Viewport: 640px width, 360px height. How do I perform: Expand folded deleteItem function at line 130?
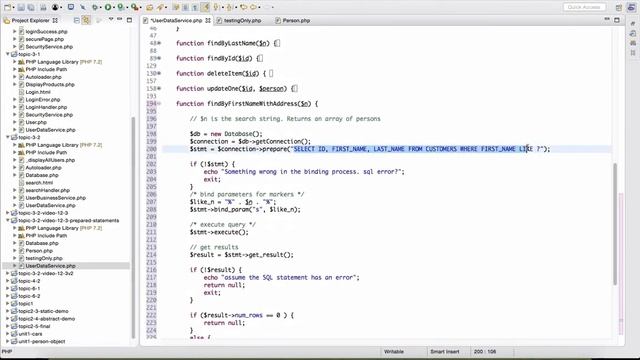click(159, 73)
